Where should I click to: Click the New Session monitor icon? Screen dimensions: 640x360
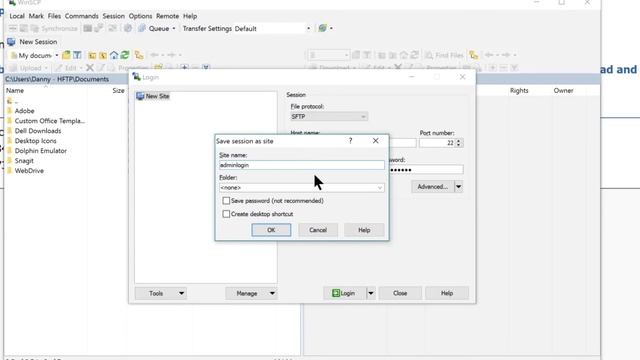click(x=11, y=42)
